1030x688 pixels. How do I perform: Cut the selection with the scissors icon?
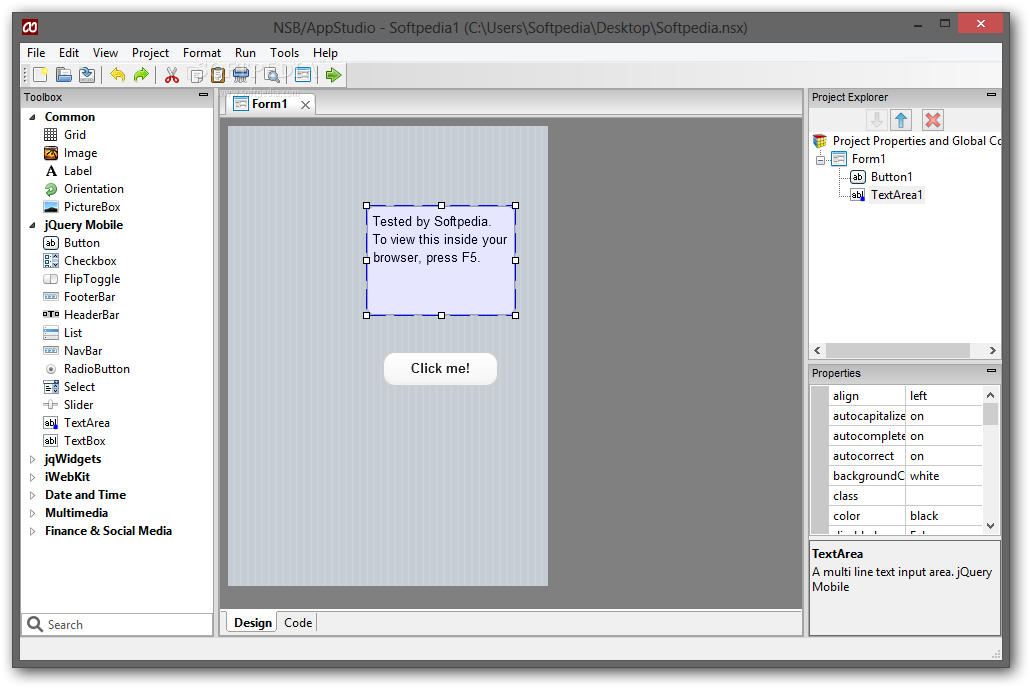point(171,75)
